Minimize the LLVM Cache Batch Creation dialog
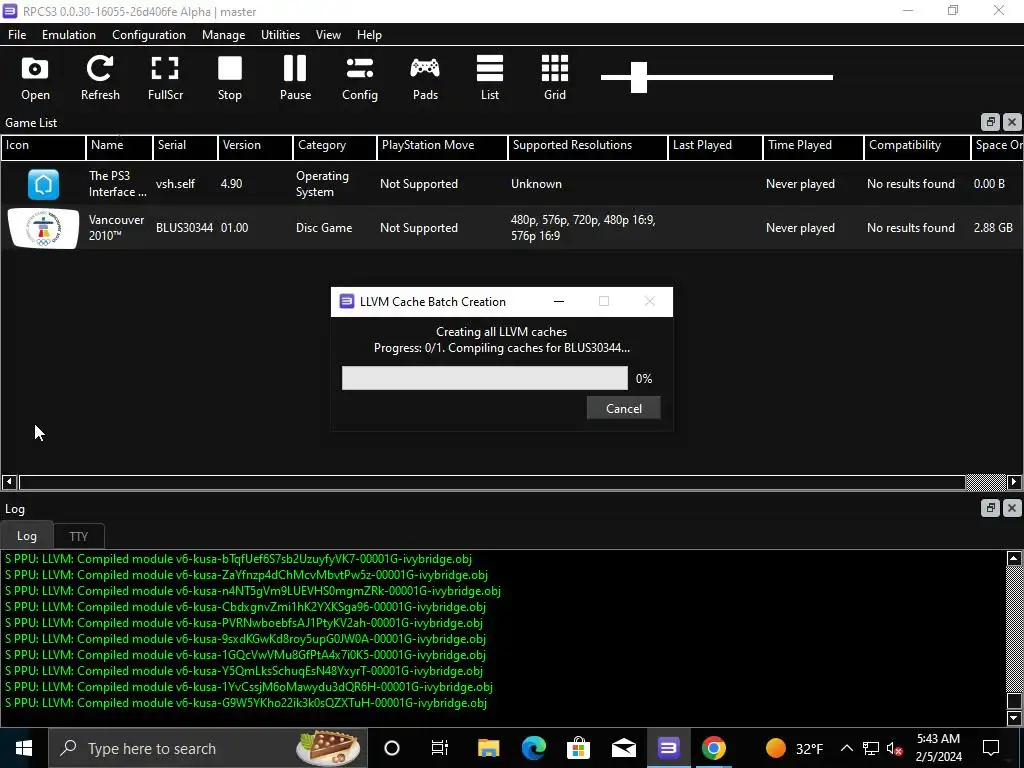The width and height of the screenshot is (1024, 768). (559, 302)
